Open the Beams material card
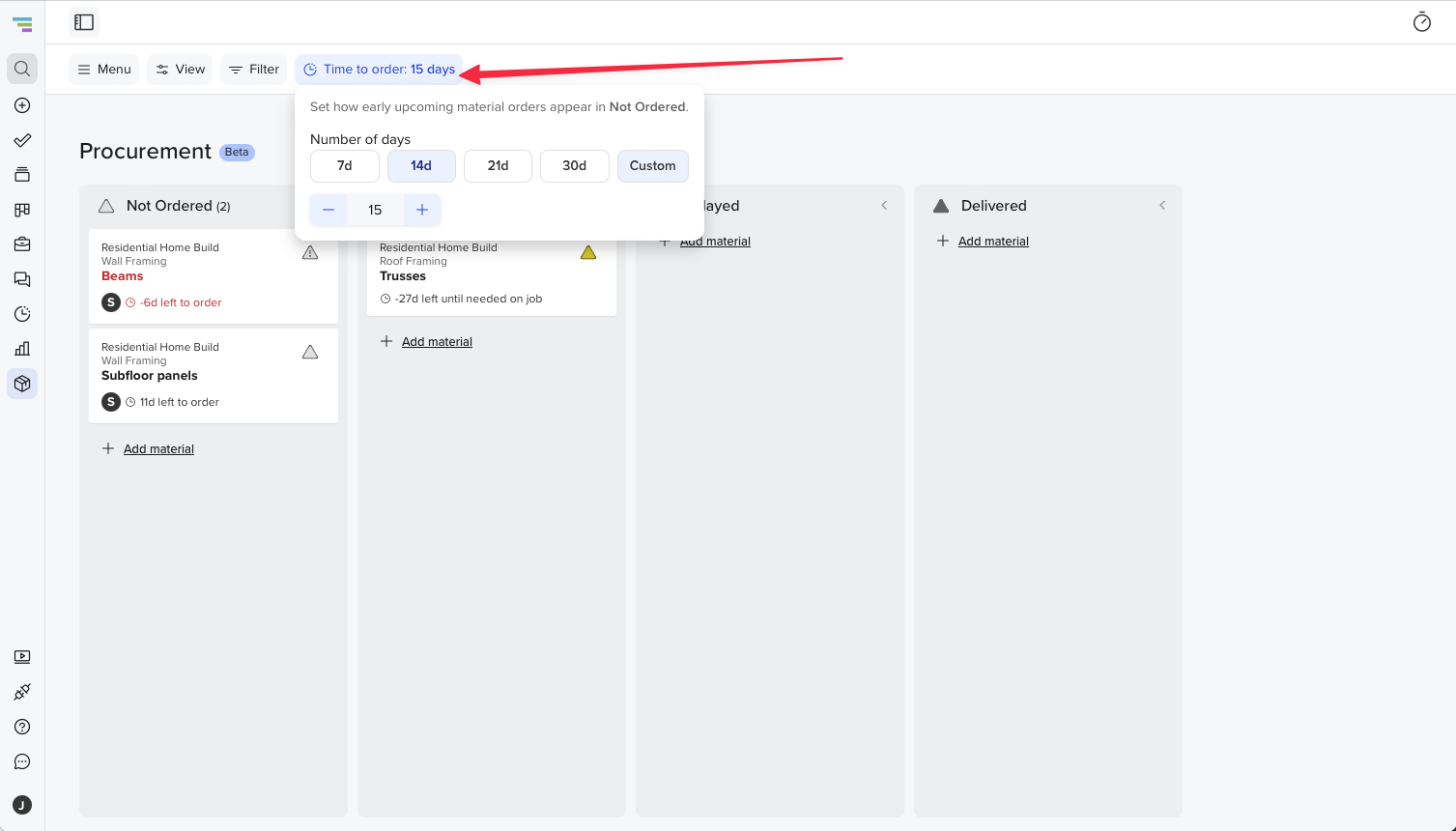This screenshot has height=831, width=1456. (214, 276)
